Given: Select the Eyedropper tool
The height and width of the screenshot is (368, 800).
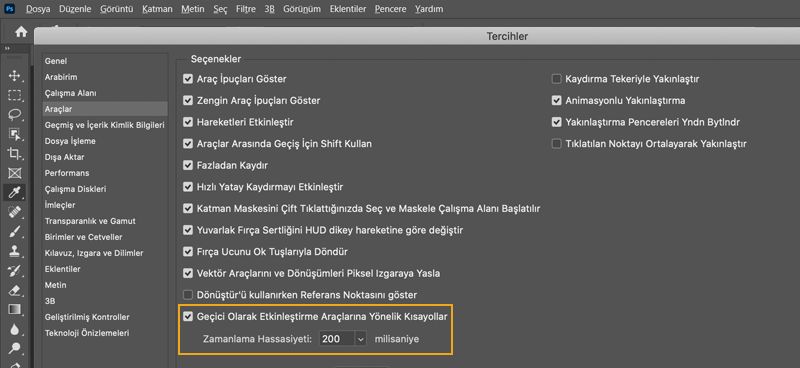Looking at the screenshot, I should click(x=14, y=192).
